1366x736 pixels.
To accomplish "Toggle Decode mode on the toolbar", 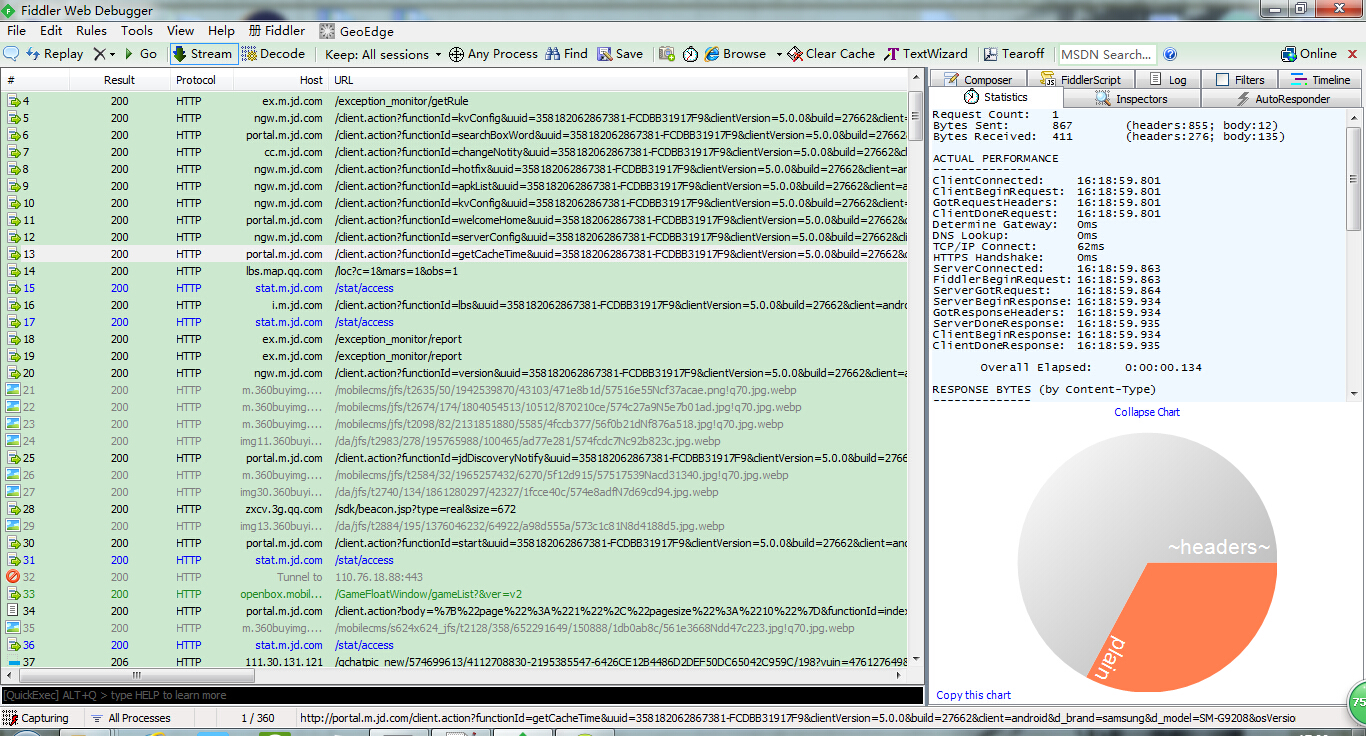I will click(273, 54).
